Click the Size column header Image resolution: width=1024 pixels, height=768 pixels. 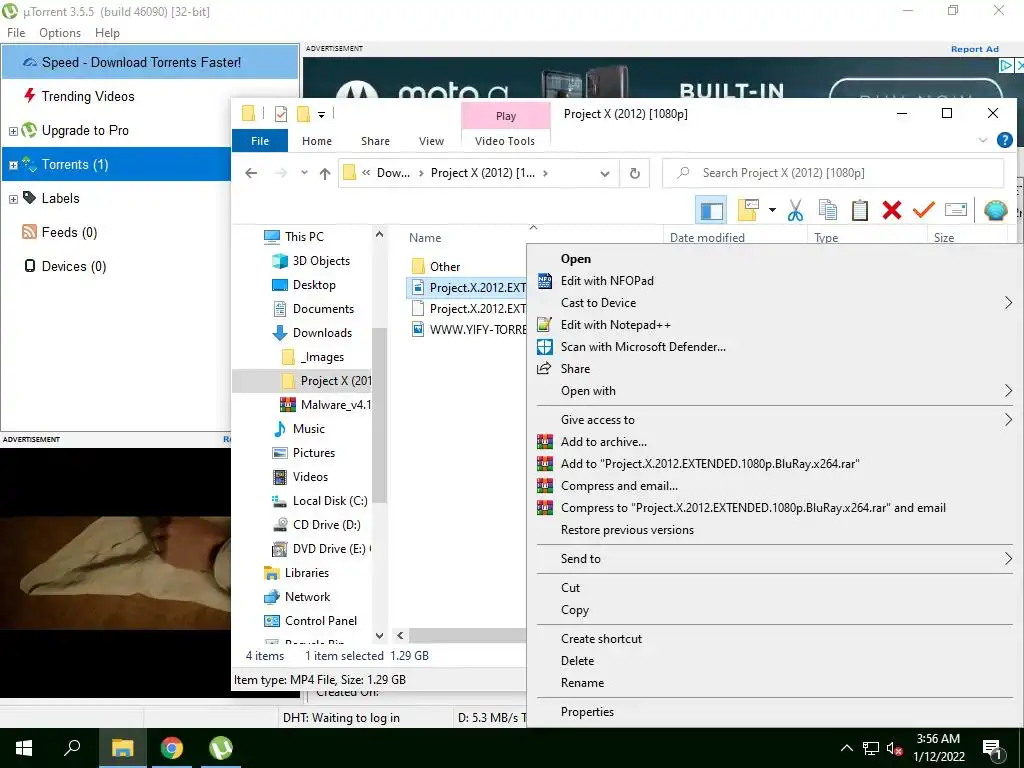[x=944, y=238]
